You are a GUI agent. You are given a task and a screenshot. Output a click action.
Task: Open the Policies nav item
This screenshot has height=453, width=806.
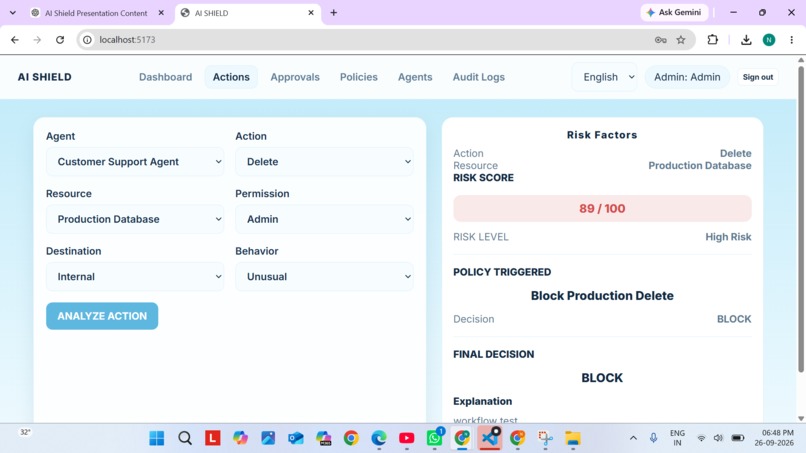(359, 77)
